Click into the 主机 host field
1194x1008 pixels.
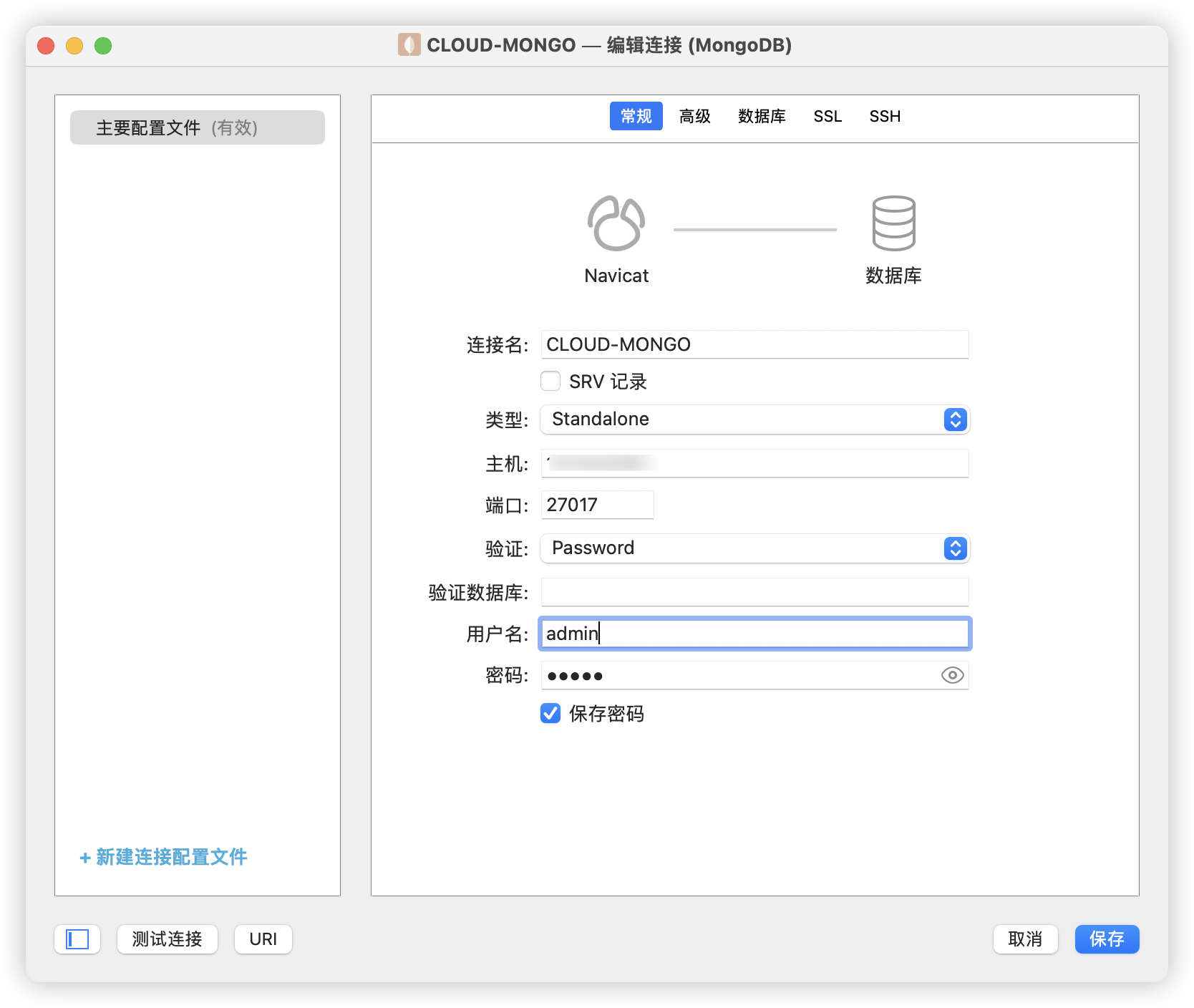pos(755,463)
